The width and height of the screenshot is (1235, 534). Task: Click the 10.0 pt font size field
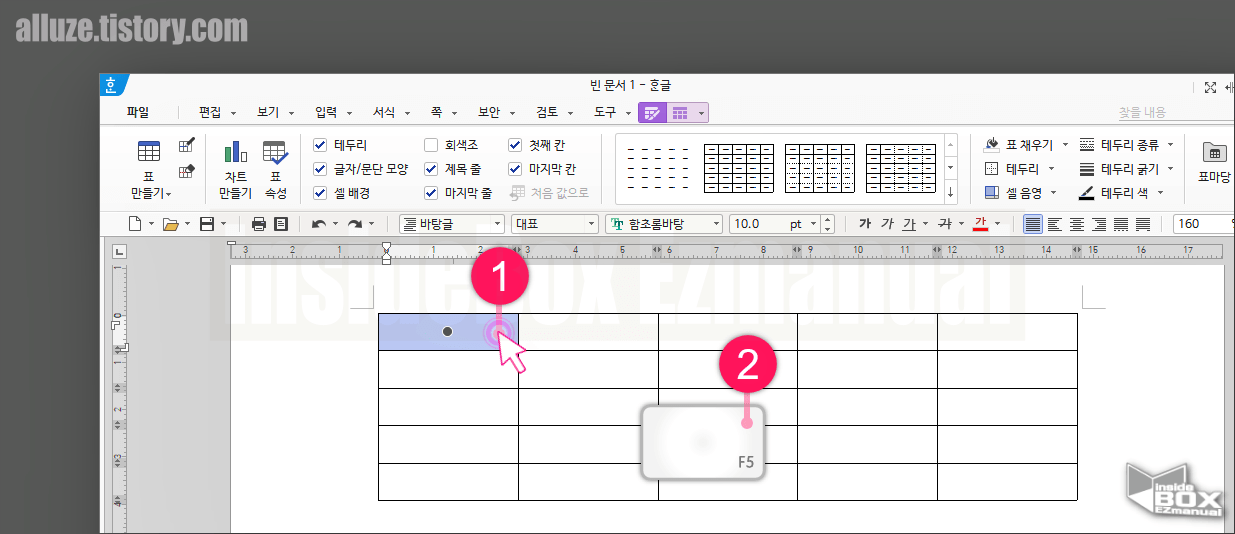pyautogui.click(x=774, y=224)
